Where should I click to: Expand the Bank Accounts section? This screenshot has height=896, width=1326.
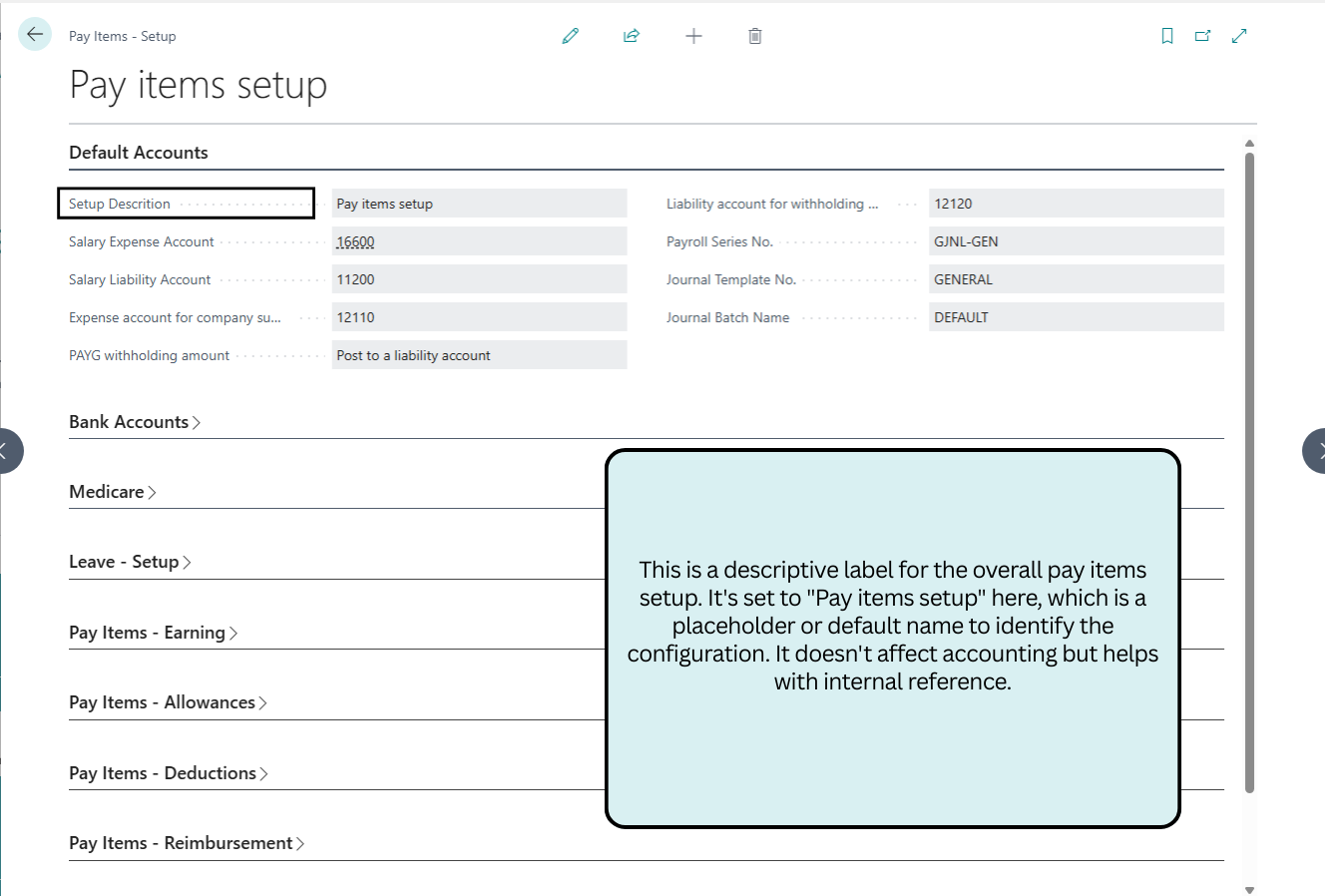pyautogui.click(x=134, y=422)
